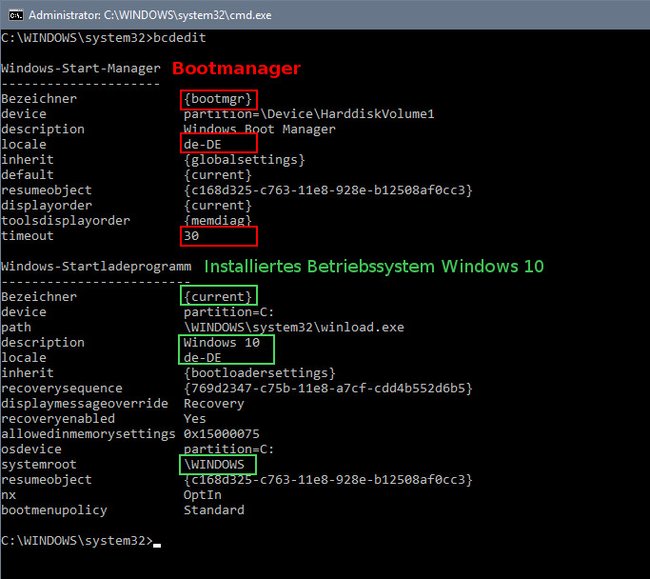650x579 pixels.
Task: Click the 'timeout' property label
Action: pyautogui.click(x=27, y=236)
